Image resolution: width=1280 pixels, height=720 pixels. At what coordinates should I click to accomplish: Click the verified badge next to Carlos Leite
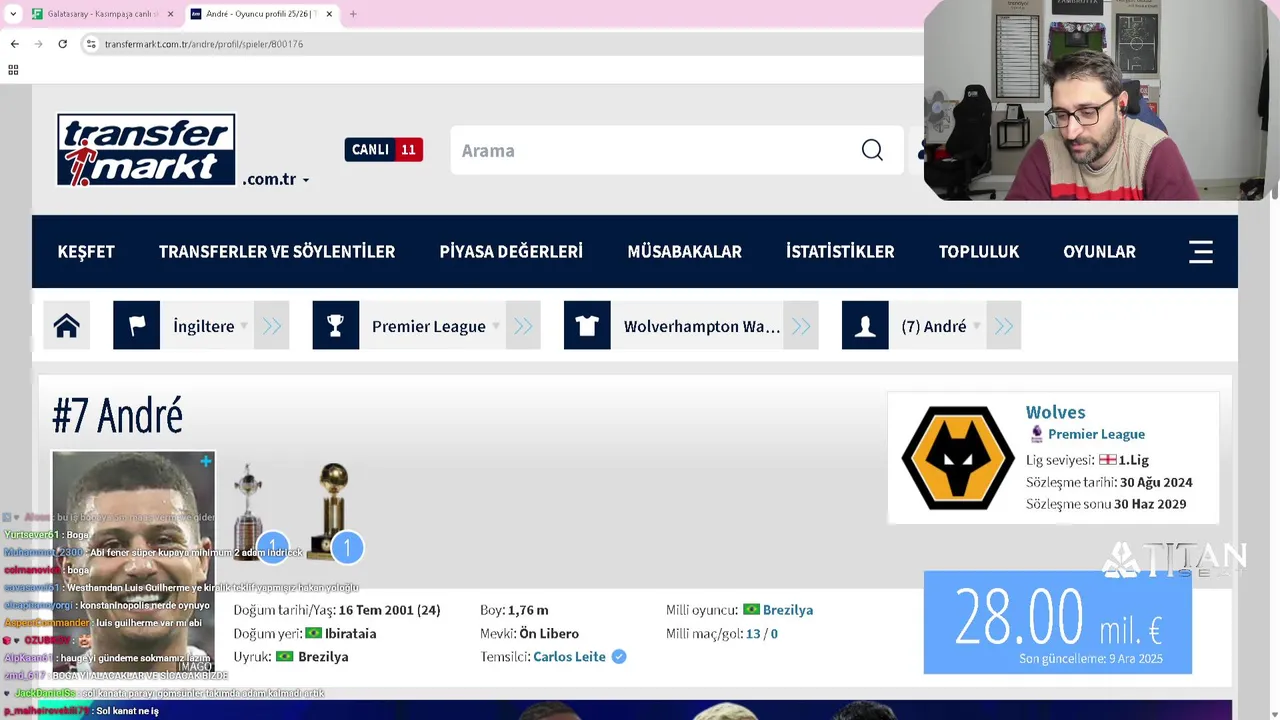(x=619, y=657)
